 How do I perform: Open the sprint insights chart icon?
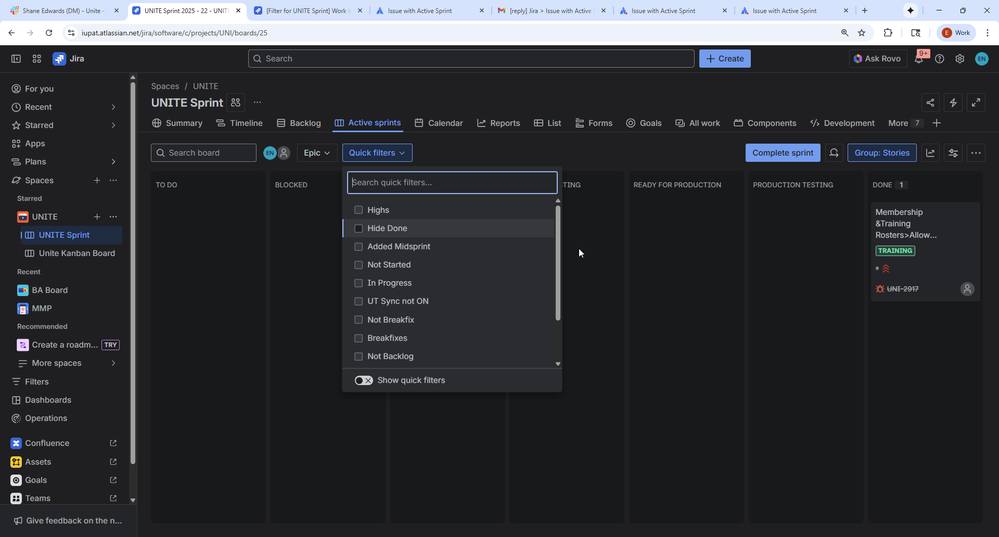(x=930, y=153)
